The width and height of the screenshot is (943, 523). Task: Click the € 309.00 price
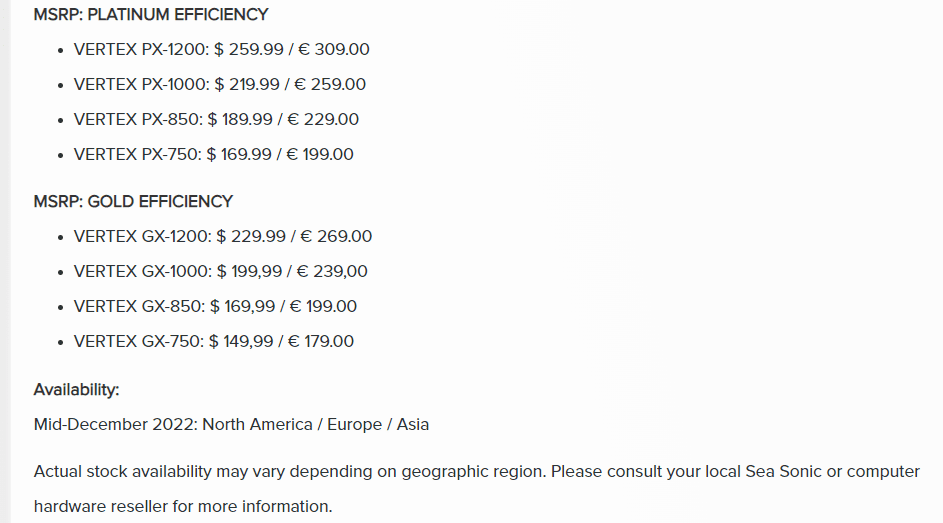coord(334,49)
